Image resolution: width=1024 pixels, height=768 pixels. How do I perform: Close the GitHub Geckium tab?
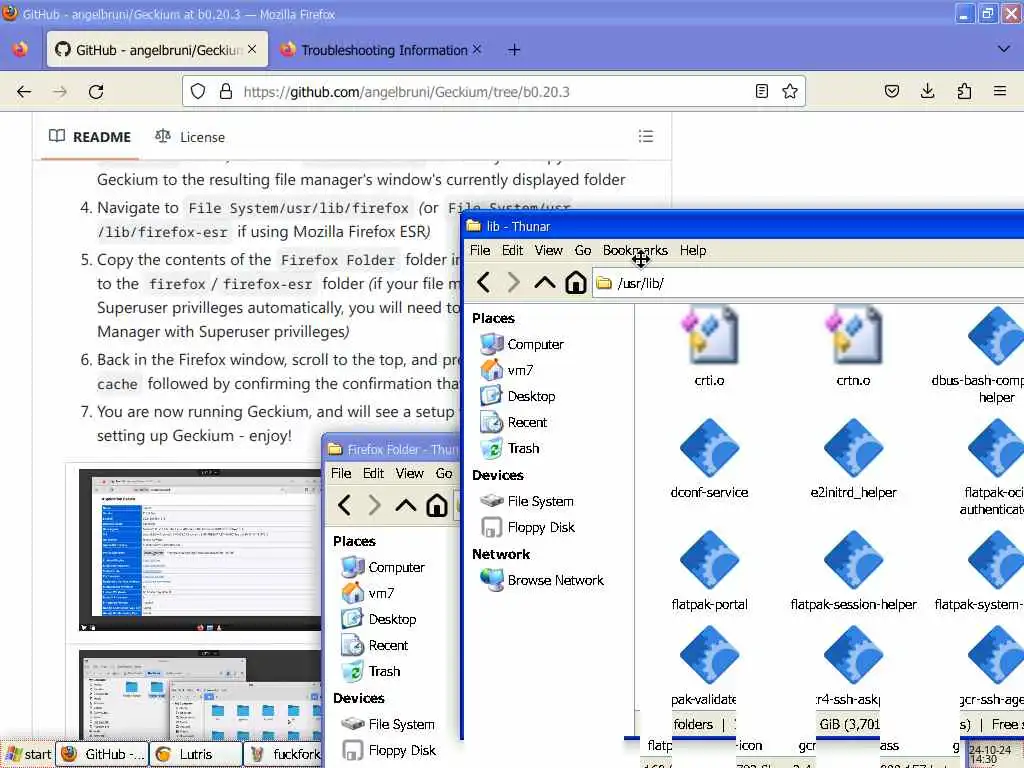[x=252, y=50]
